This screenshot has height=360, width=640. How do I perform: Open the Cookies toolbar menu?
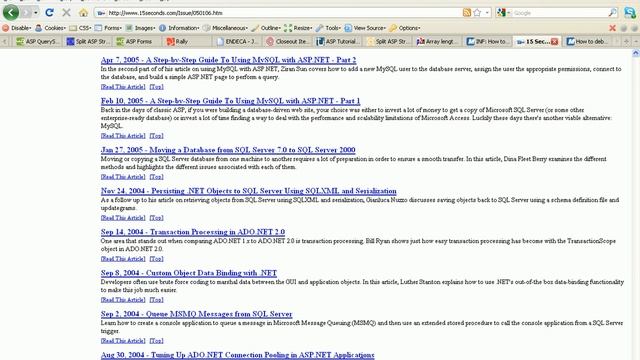point(50,28)
